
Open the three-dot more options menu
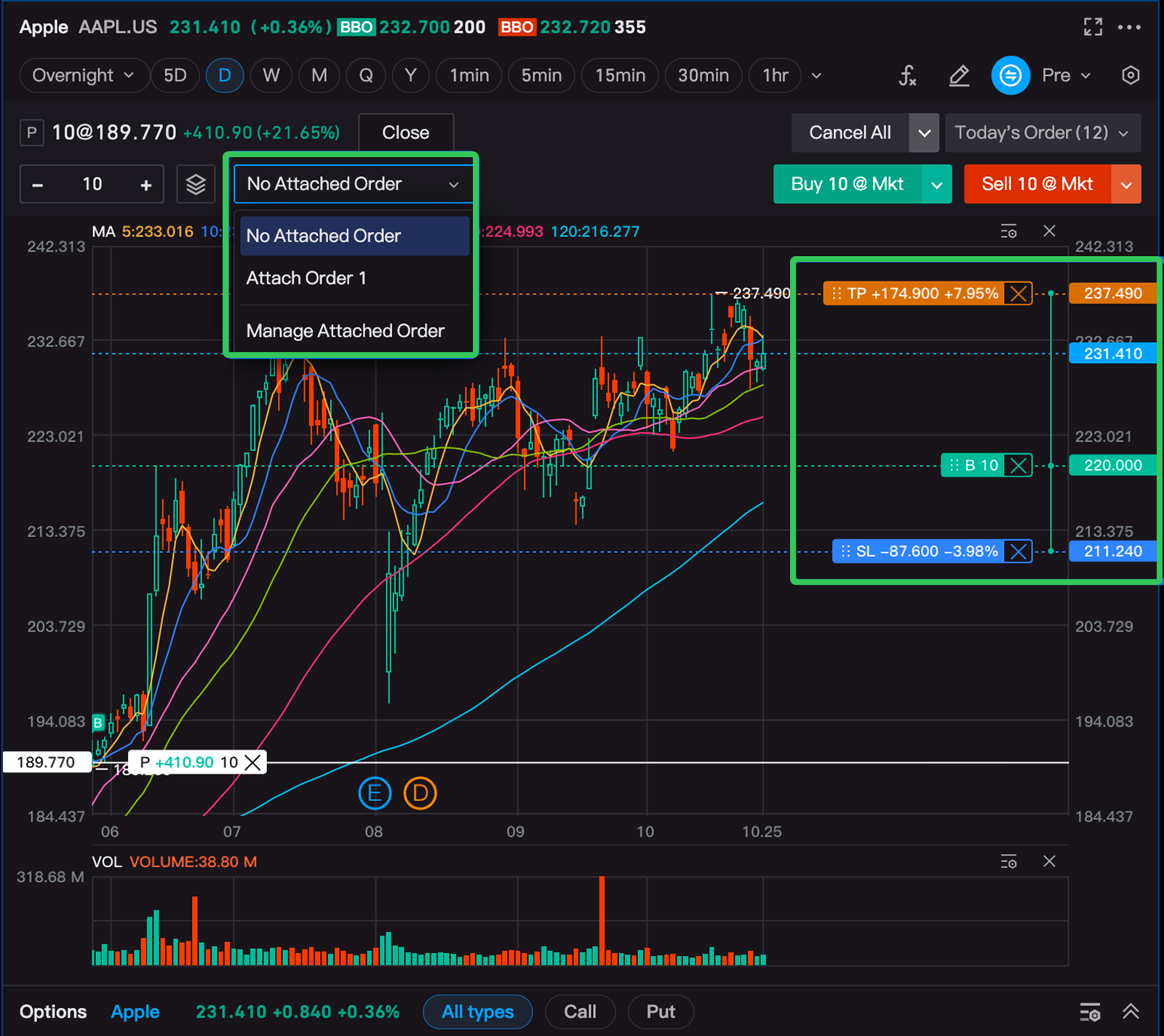(x=1129, y=27)
